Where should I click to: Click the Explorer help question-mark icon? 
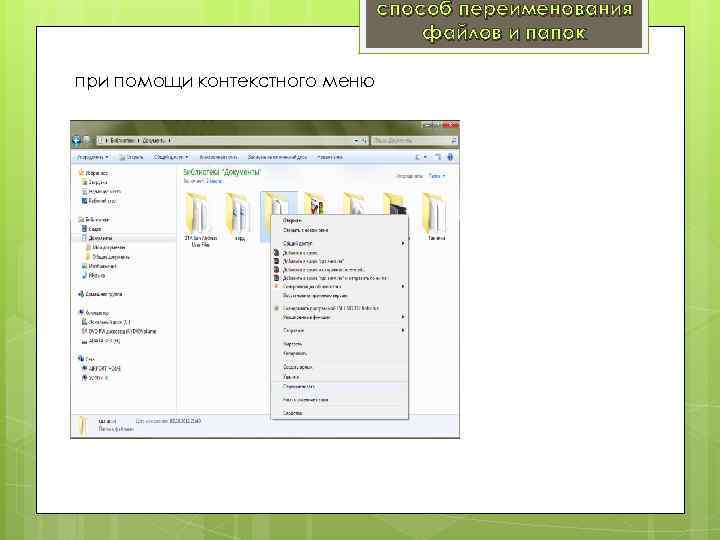(x=450, y=157)
